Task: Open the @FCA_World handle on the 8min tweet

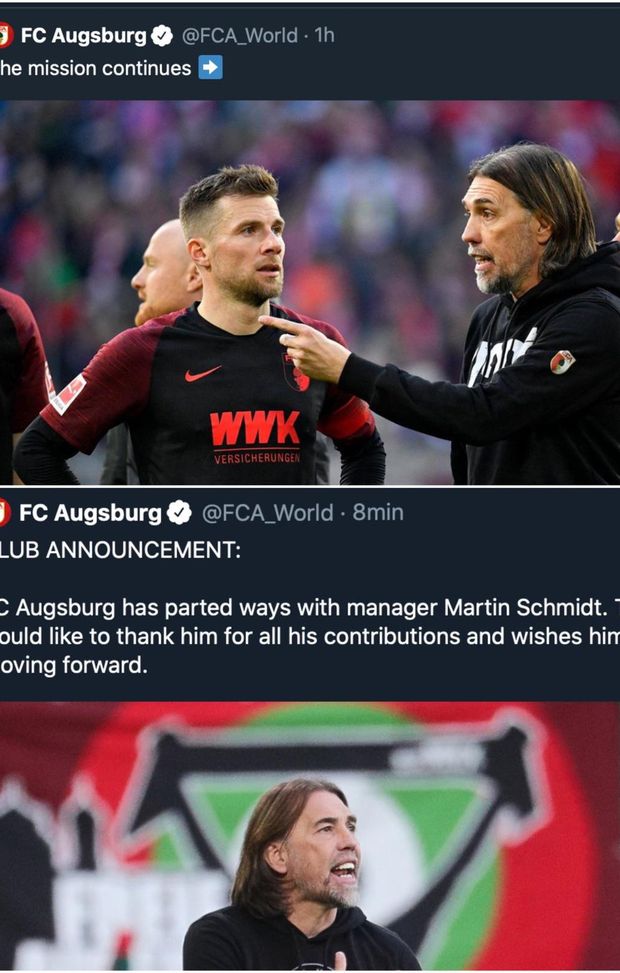Action: pos(267,513)
